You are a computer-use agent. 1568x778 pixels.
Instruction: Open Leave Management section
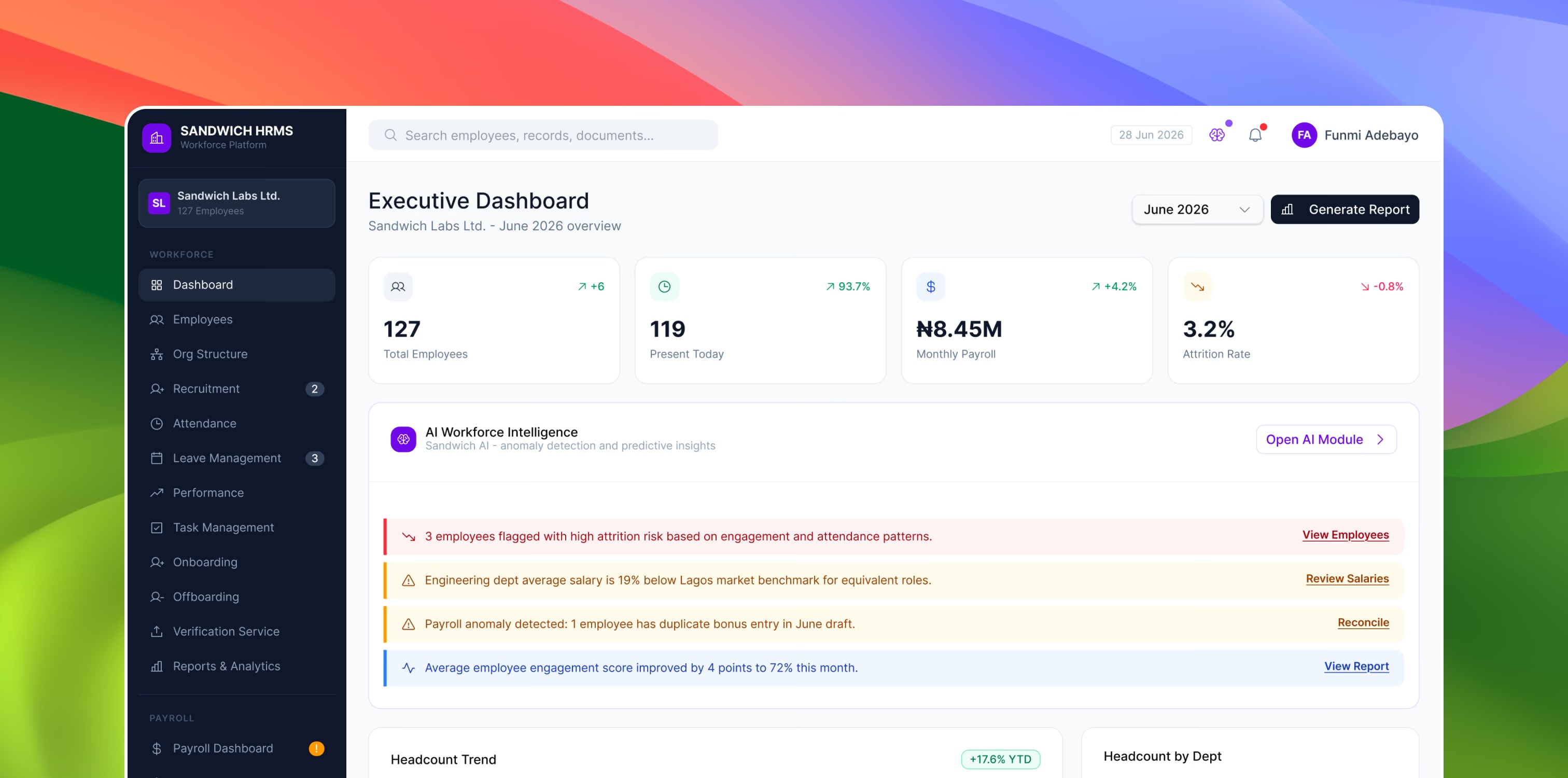click(x=237, y=459)
